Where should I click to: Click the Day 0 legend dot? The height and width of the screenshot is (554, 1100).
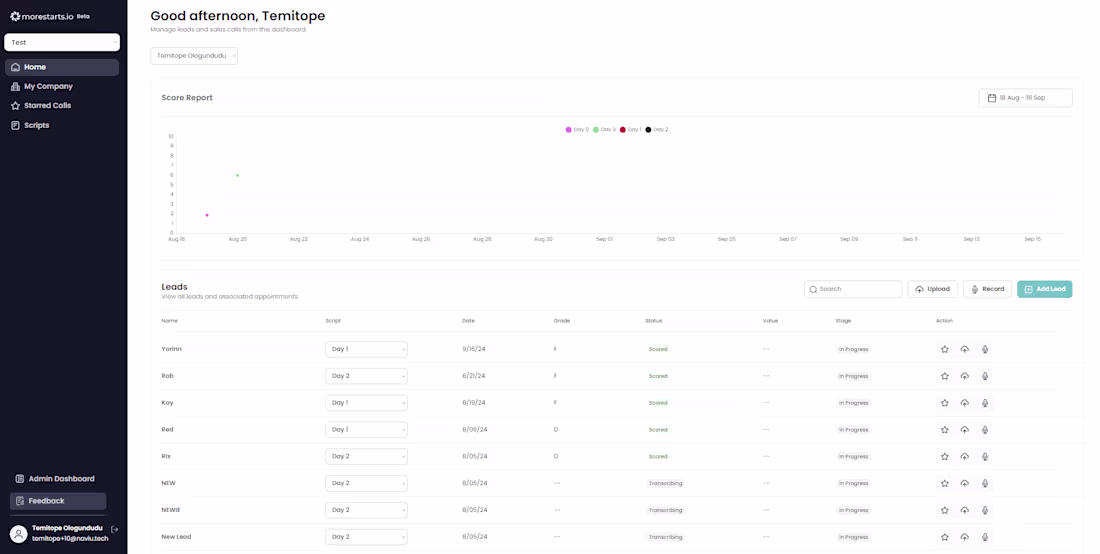click(568, 130)
